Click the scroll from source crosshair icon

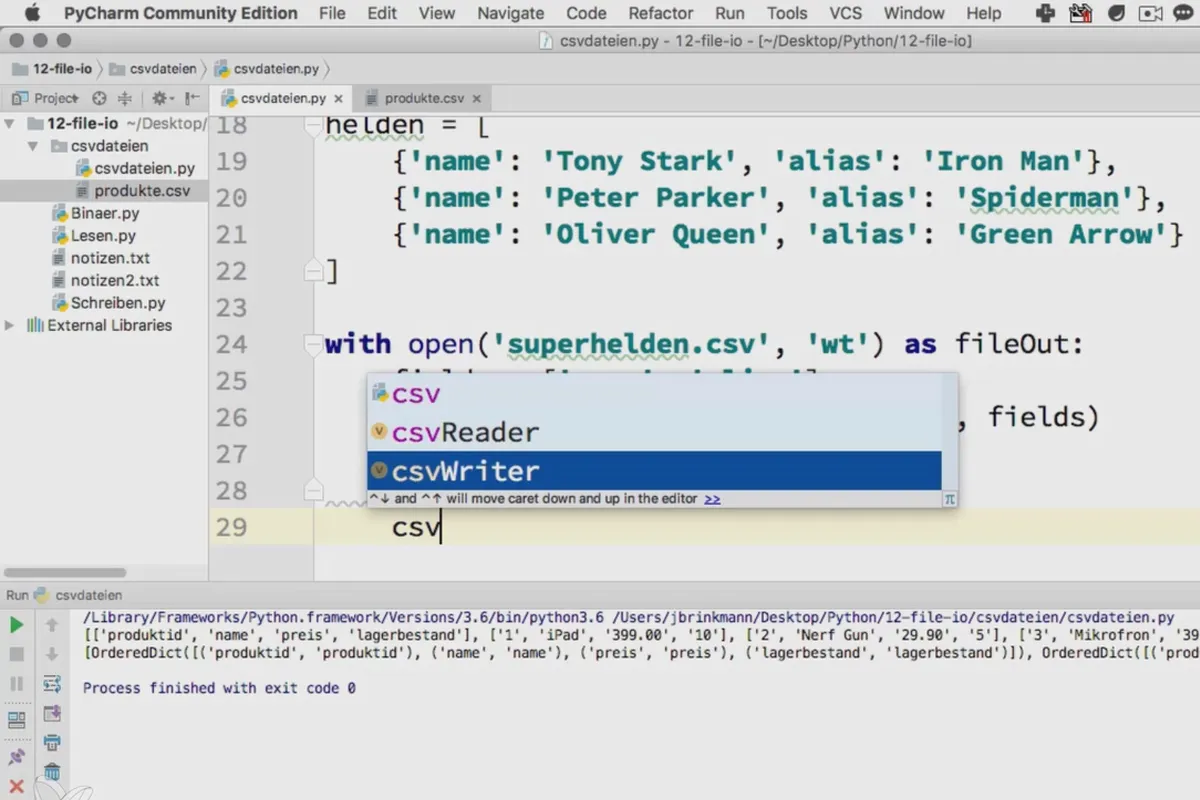pyautogui.click(x=99, y=98)
